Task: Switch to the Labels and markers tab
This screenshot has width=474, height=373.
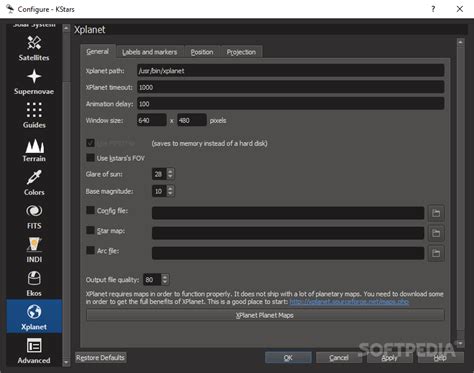Action: coord(150,52)
